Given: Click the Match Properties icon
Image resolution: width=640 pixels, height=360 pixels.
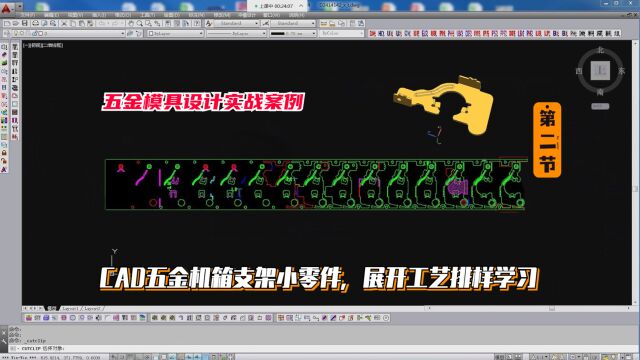Looking at the screenshot, I should pos(90,24).
